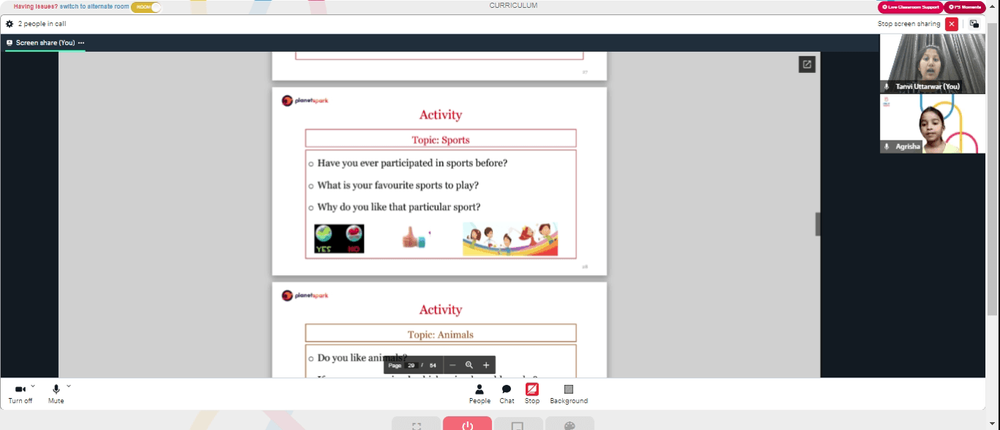Image resolution: width=1000 pixels, height=430 pixels.
Task: Expand microphone options chevron
Action: tap(68, 386)
